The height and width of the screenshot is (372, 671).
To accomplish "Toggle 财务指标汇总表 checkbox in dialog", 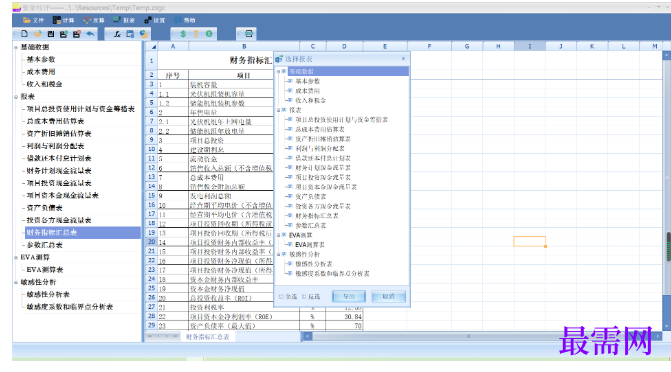I will (x=290, y=216).
